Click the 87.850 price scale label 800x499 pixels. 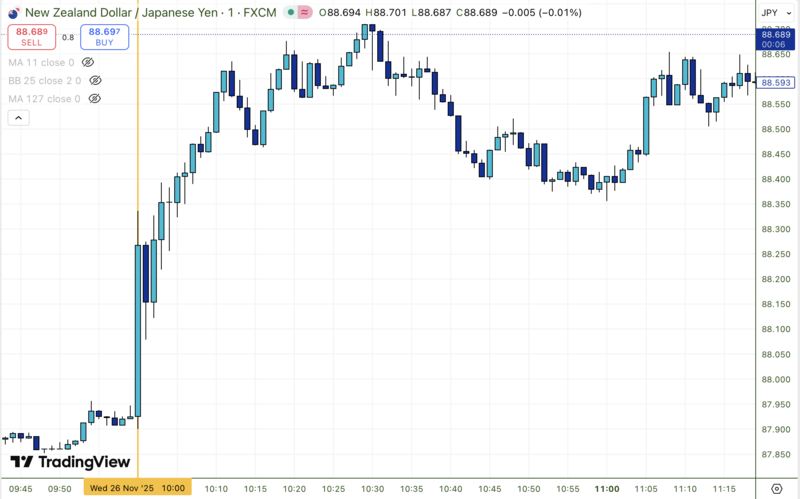pos(776,455)
